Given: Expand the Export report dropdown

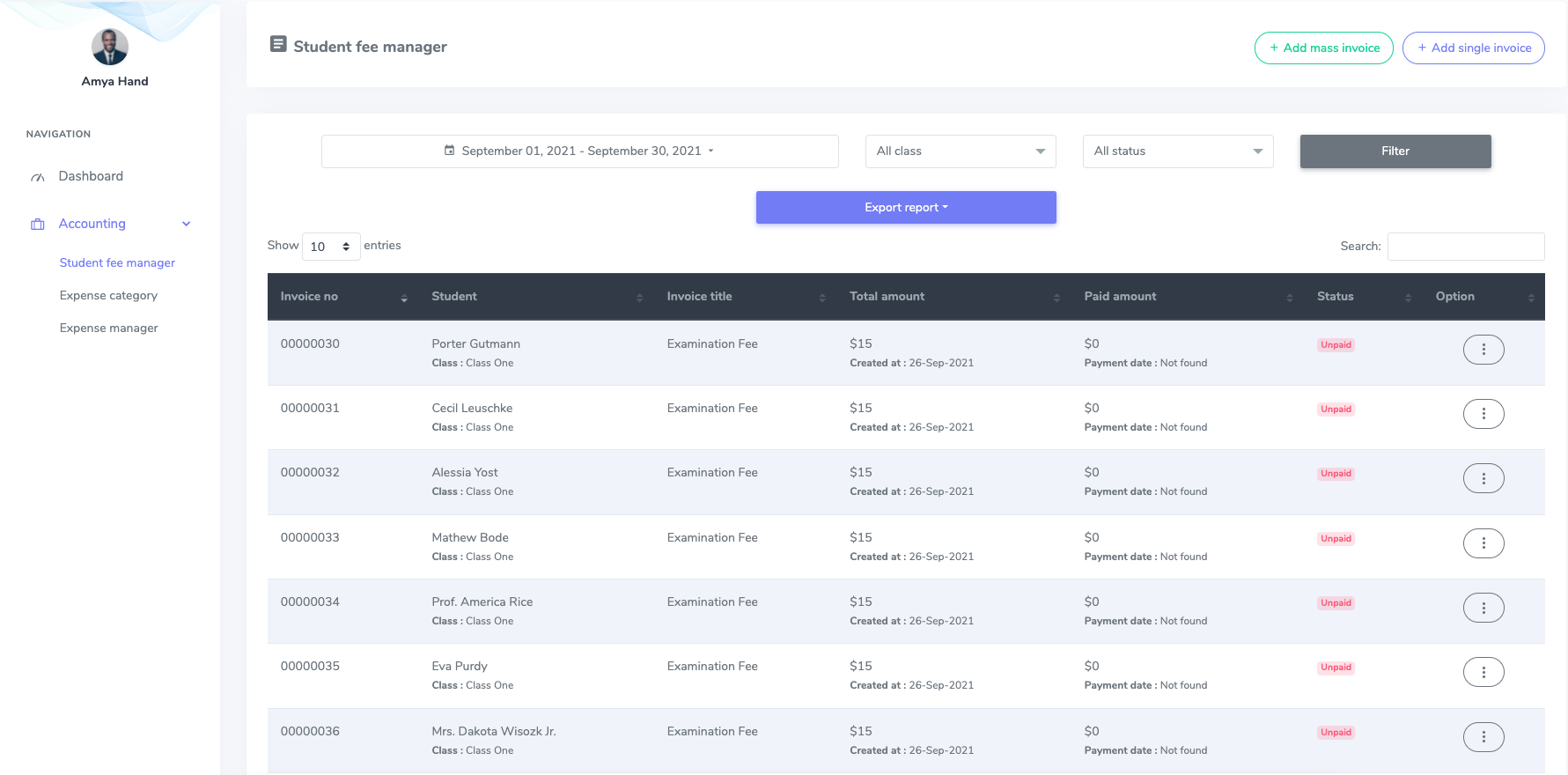Looking at the screenshot, I should tap(905, 208).
